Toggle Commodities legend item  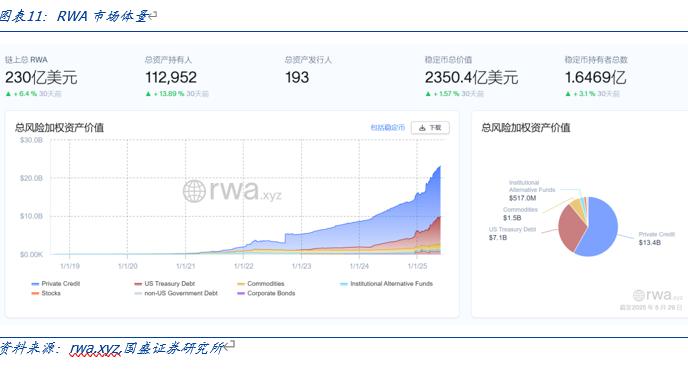pyautogui.click(x=261, y=284)
